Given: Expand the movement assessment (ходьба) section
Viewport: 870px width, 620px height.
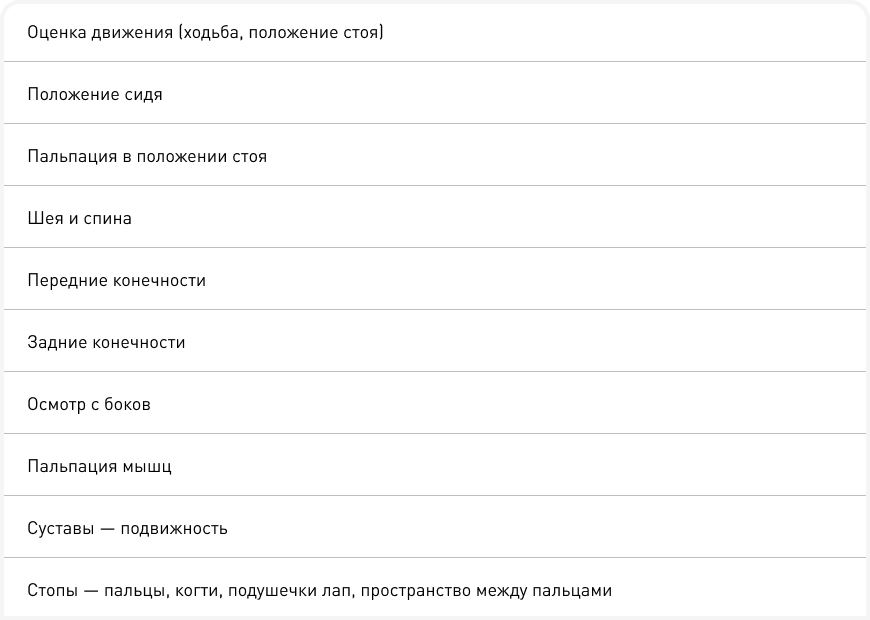Looking at the screenshot, I should point(206,33).
